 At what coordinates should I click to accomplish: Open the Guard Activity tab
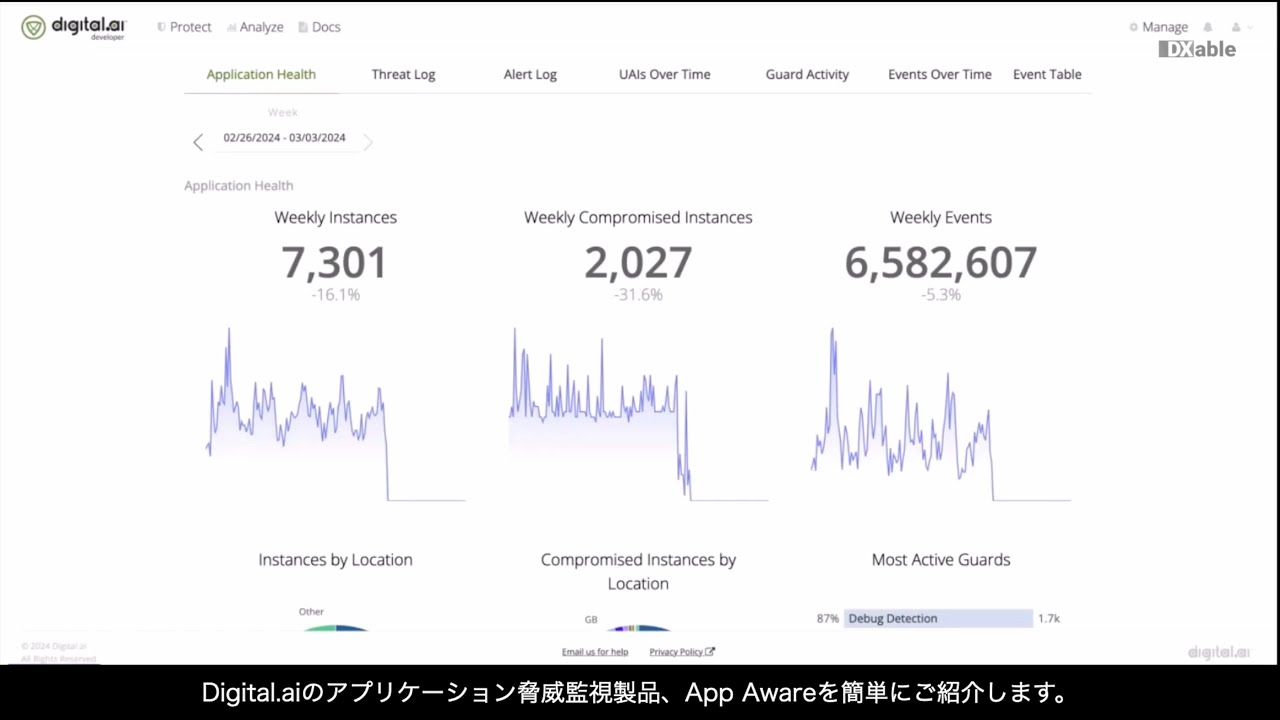807,74
